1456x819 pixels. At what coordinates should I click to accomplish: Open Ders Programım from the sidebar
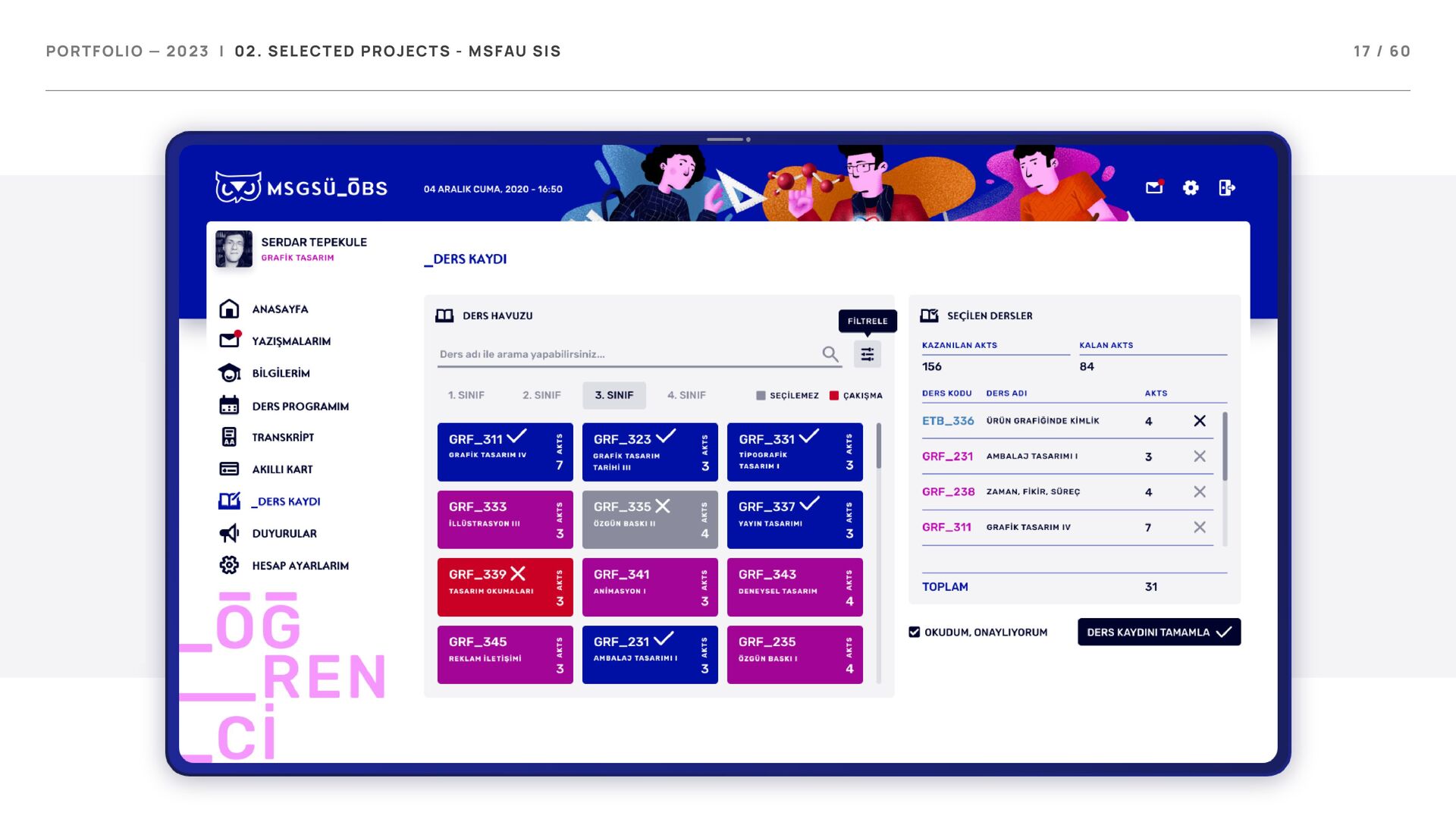pyautogui.click(x=300, y=406)
